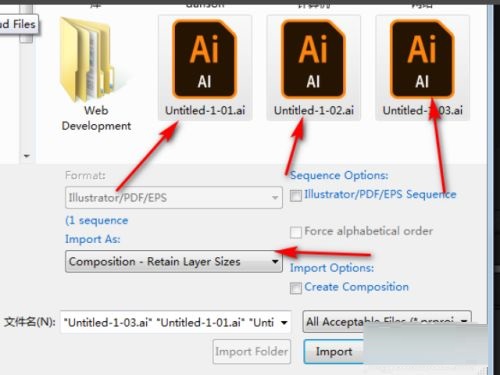
Task: Click the Web Development folder name
Action: click(96, 118)
